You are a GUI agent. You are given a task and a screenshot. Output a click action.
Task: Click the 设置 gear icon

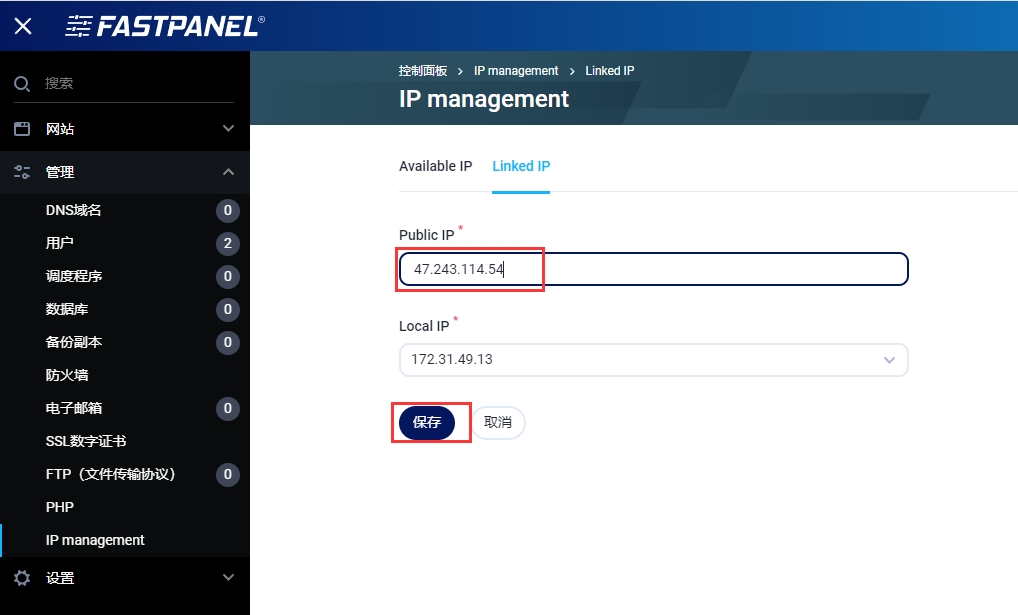coord(22,578)
